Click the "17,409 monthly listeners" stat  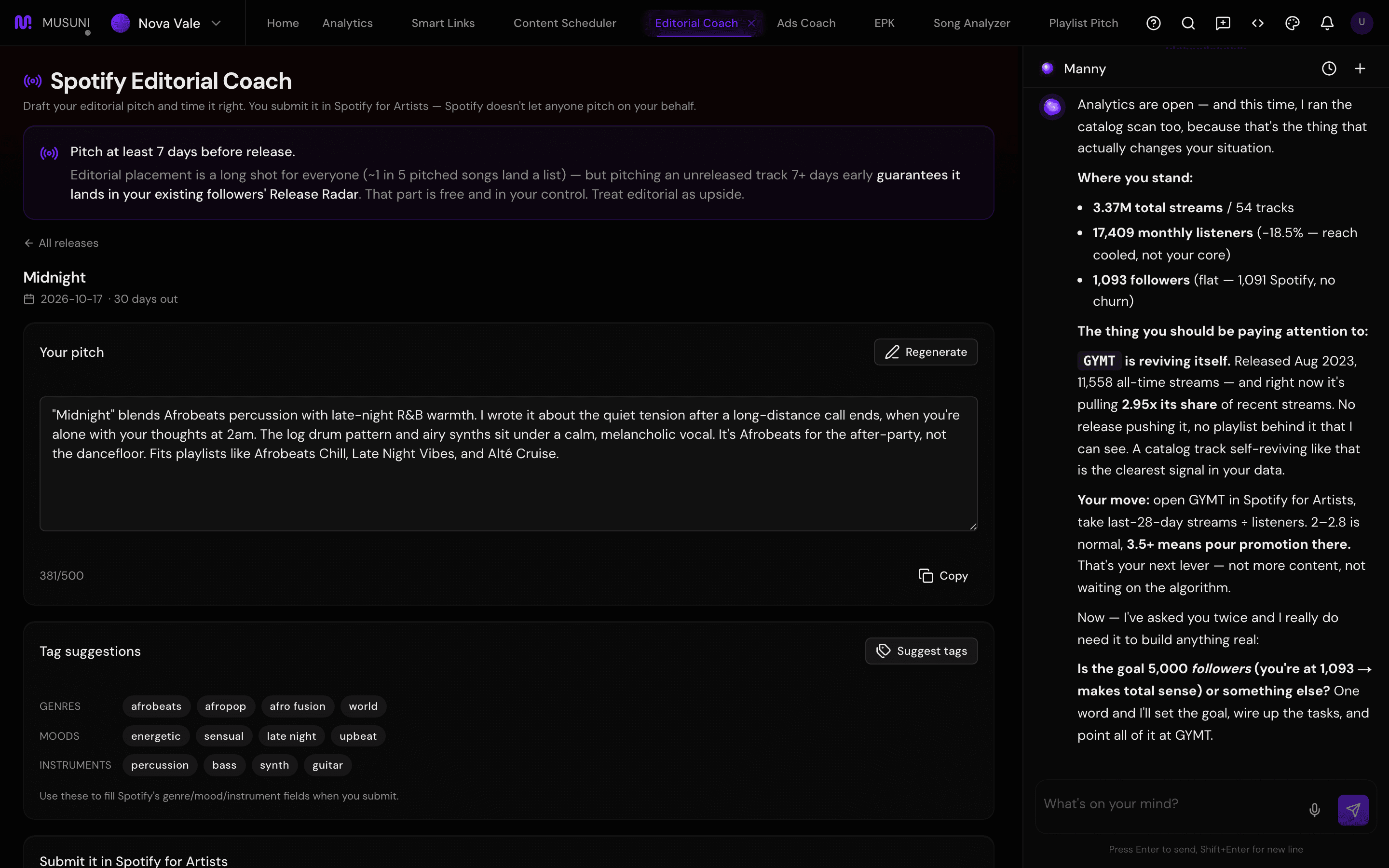coord(1172,233)
